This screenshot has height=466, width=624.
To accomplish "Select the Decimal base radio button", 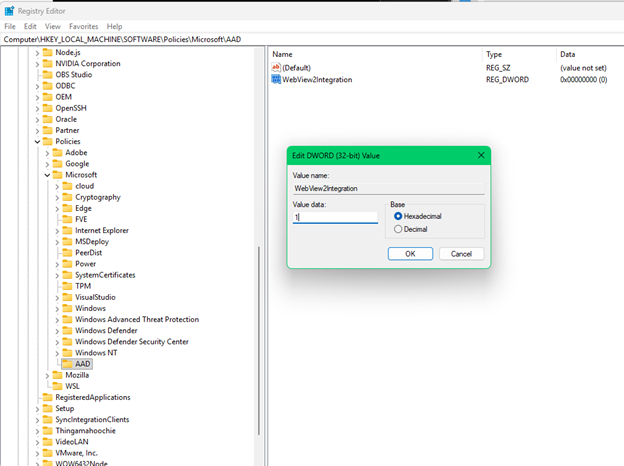I will 399,229.
